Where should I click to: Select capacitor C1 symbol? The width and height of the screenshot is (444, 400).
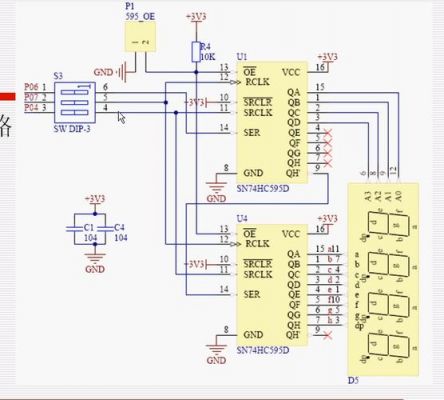[x=74, y=229]
